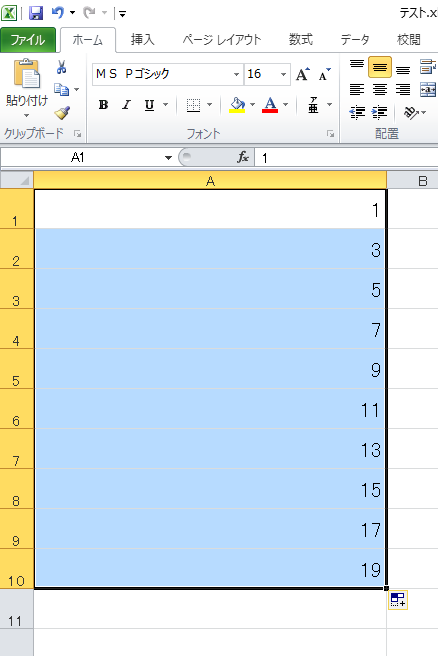This screenshot has height=656, width=438.
Task: Expand the Name Box dropdown arrow
Action: pyautogui.click(x=168, y=158)
